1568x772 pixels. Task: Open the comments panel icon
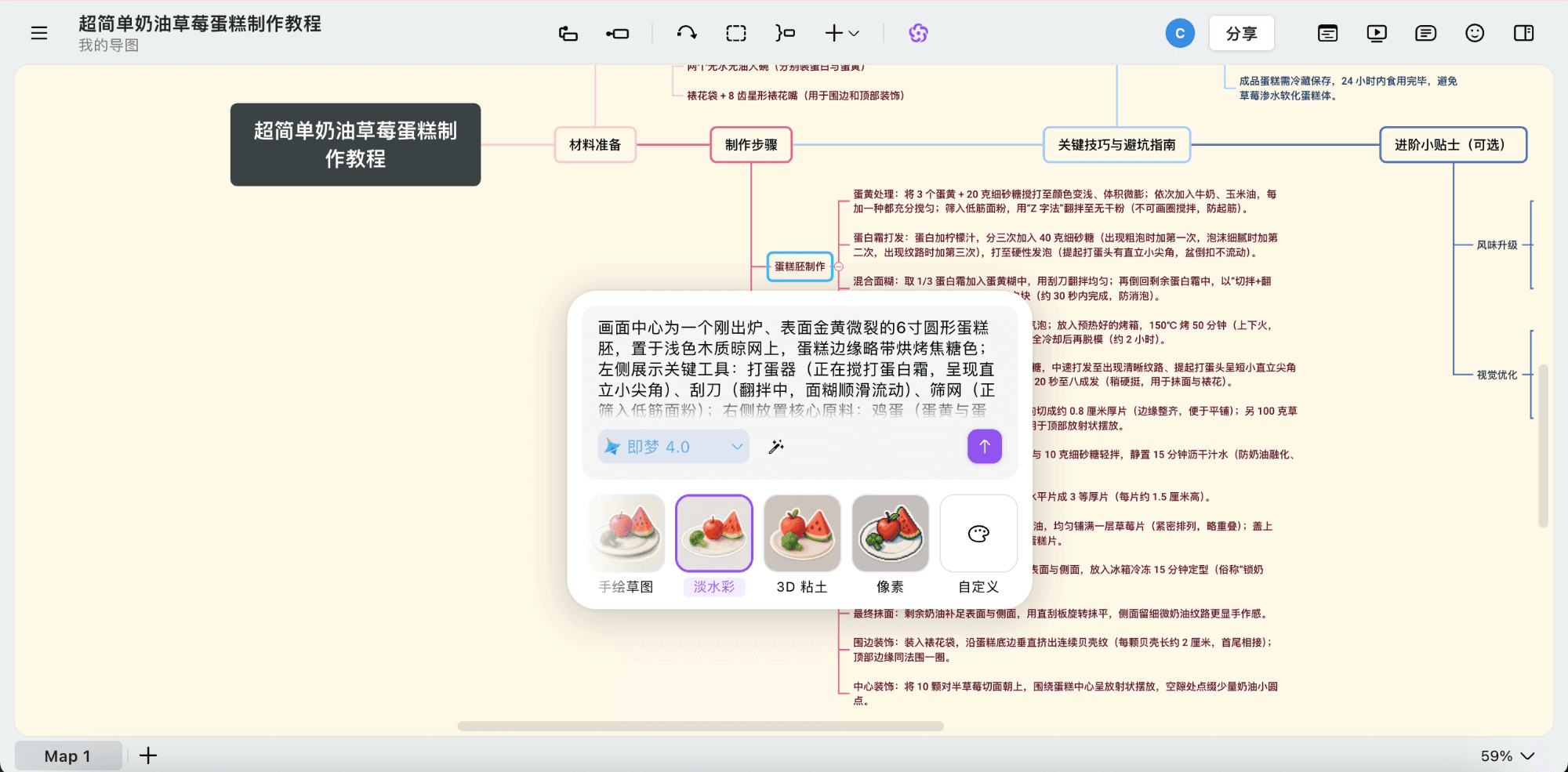[1425, 33]
